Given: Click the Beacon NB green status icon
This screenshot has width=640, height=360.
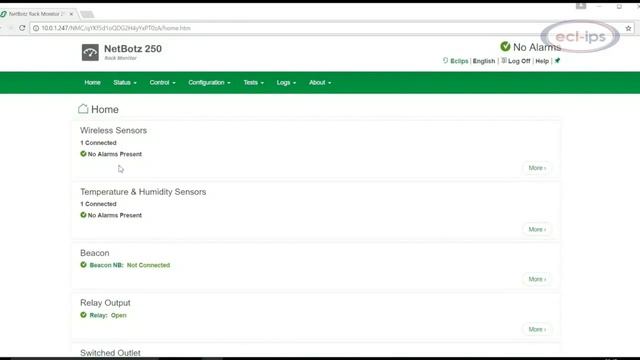Looking at the screenshot, I should point(83,265).
